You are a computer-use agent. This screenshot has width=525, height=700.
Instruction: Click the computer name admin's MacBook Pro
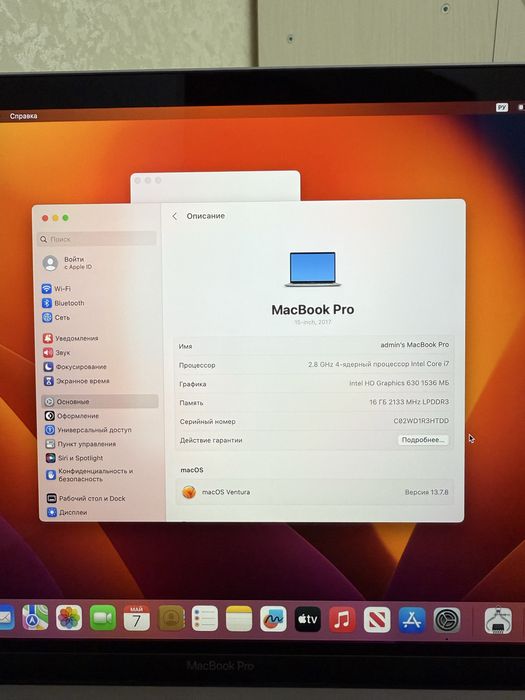pos(415,345)
